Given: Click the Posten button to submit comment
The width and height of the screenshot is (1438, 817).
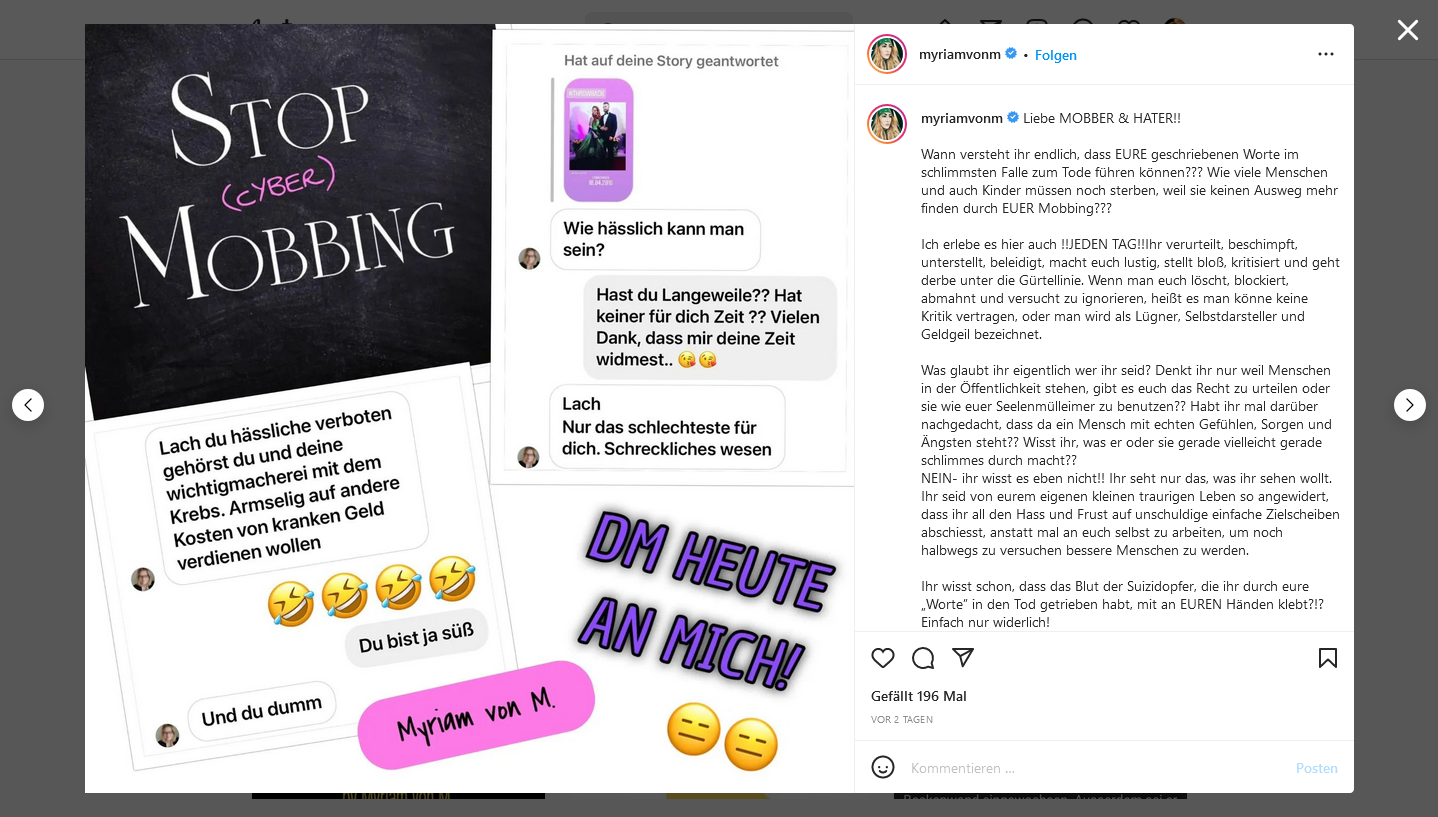Looking at the screenshot, I should 1317,768.
